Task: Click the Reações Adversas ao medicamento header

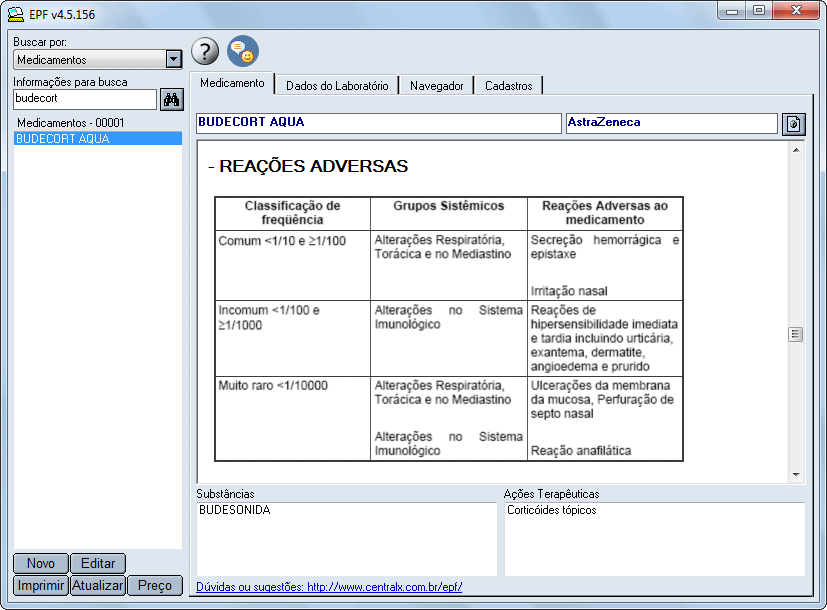Action: [605, 213]
